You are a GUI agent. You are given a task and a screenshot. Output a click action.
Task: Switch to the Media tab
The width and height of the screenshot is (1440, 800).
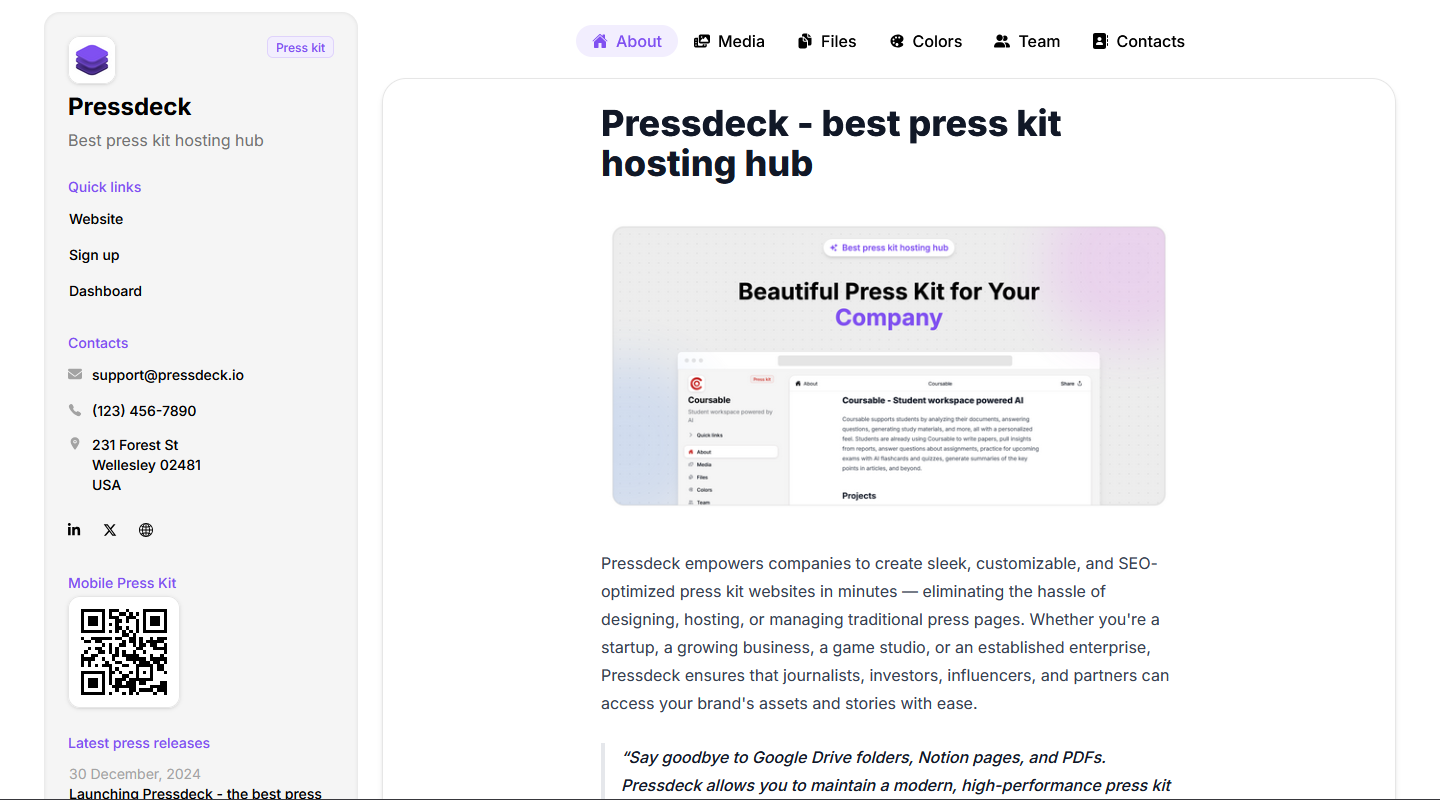pos(729,41)
